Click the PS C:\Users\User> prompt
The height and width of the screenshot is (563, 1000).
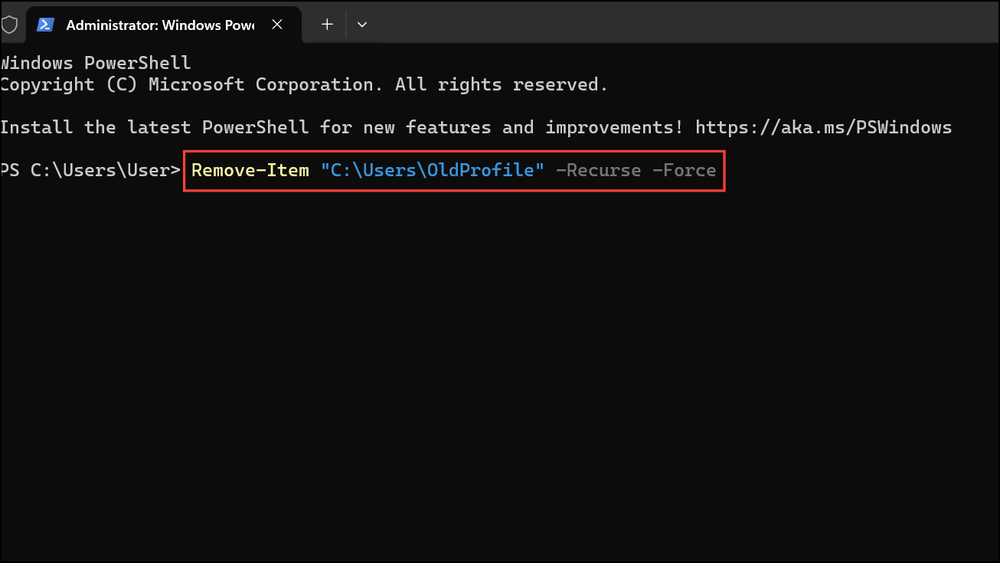pyautogui.click(x=90, y=170)
